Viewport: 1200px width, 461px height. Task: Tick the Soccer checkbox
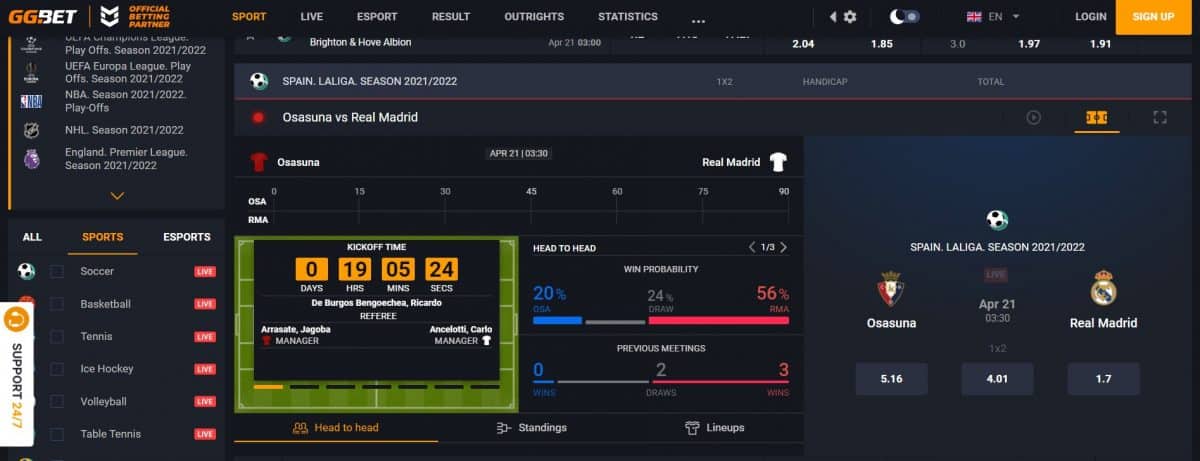[57, 271]
